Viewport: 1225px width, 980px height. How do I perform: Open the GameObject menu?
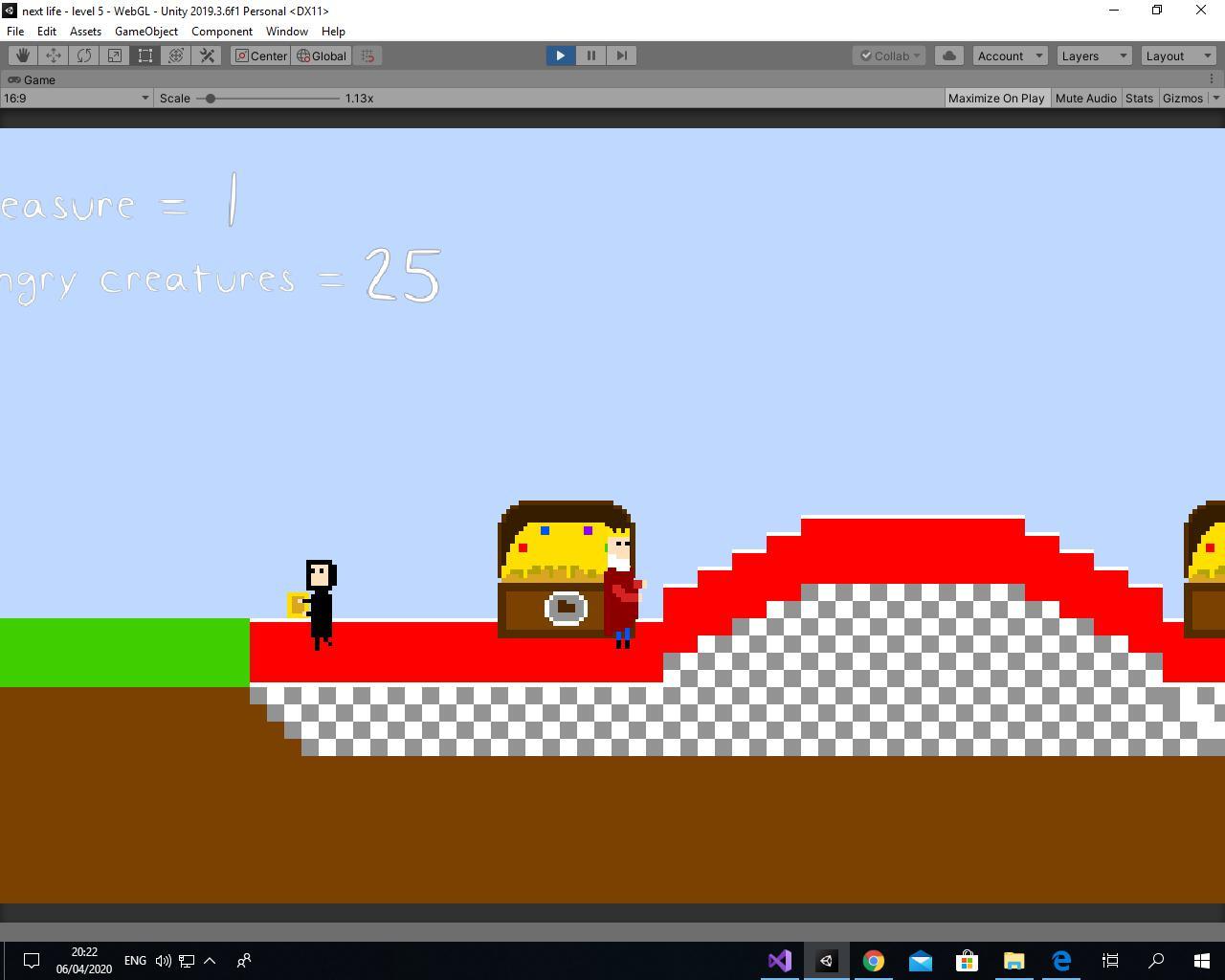(x=145, y=31)
